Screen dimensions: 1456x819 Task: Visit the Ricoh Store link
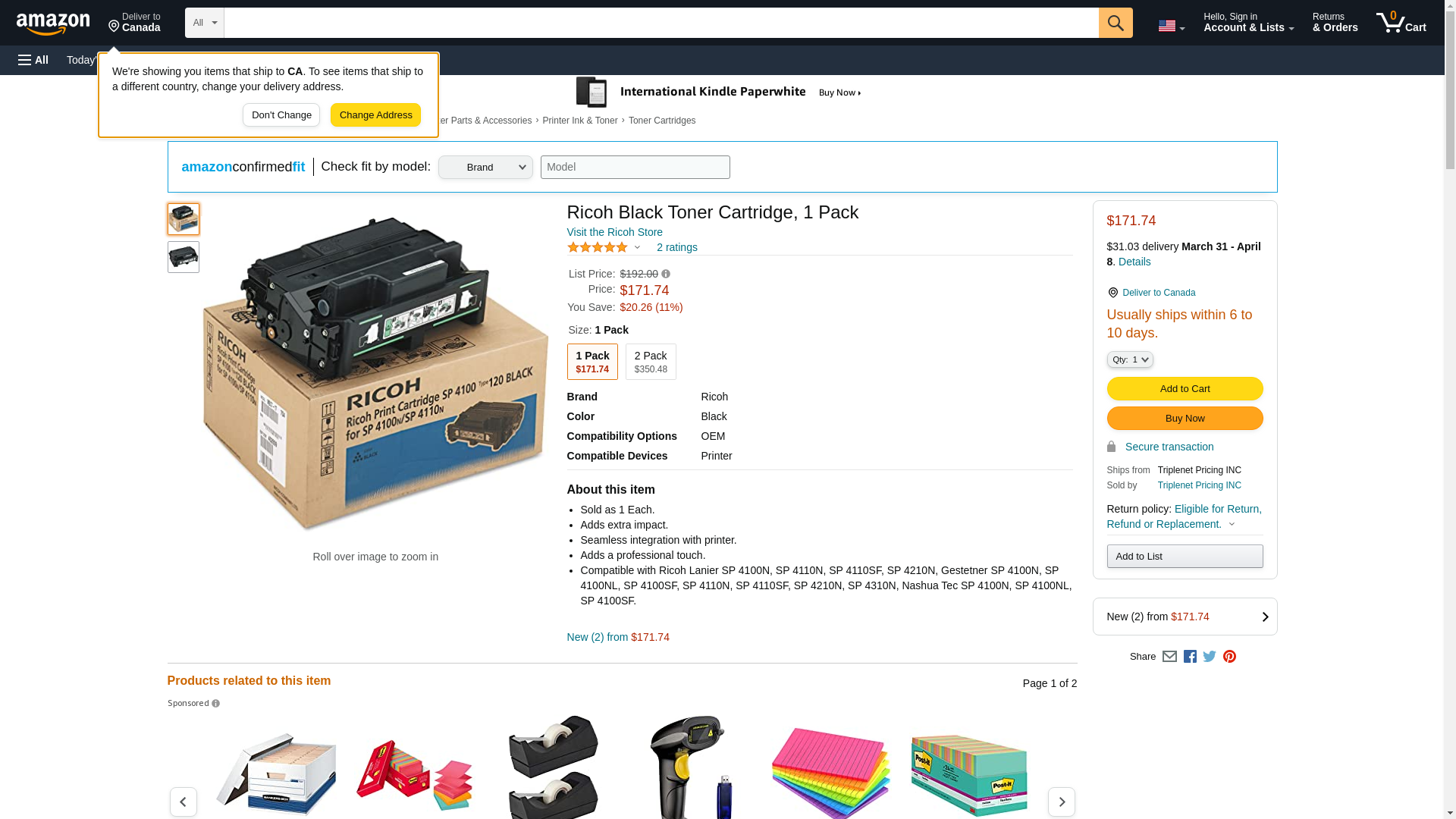[614, 232]
